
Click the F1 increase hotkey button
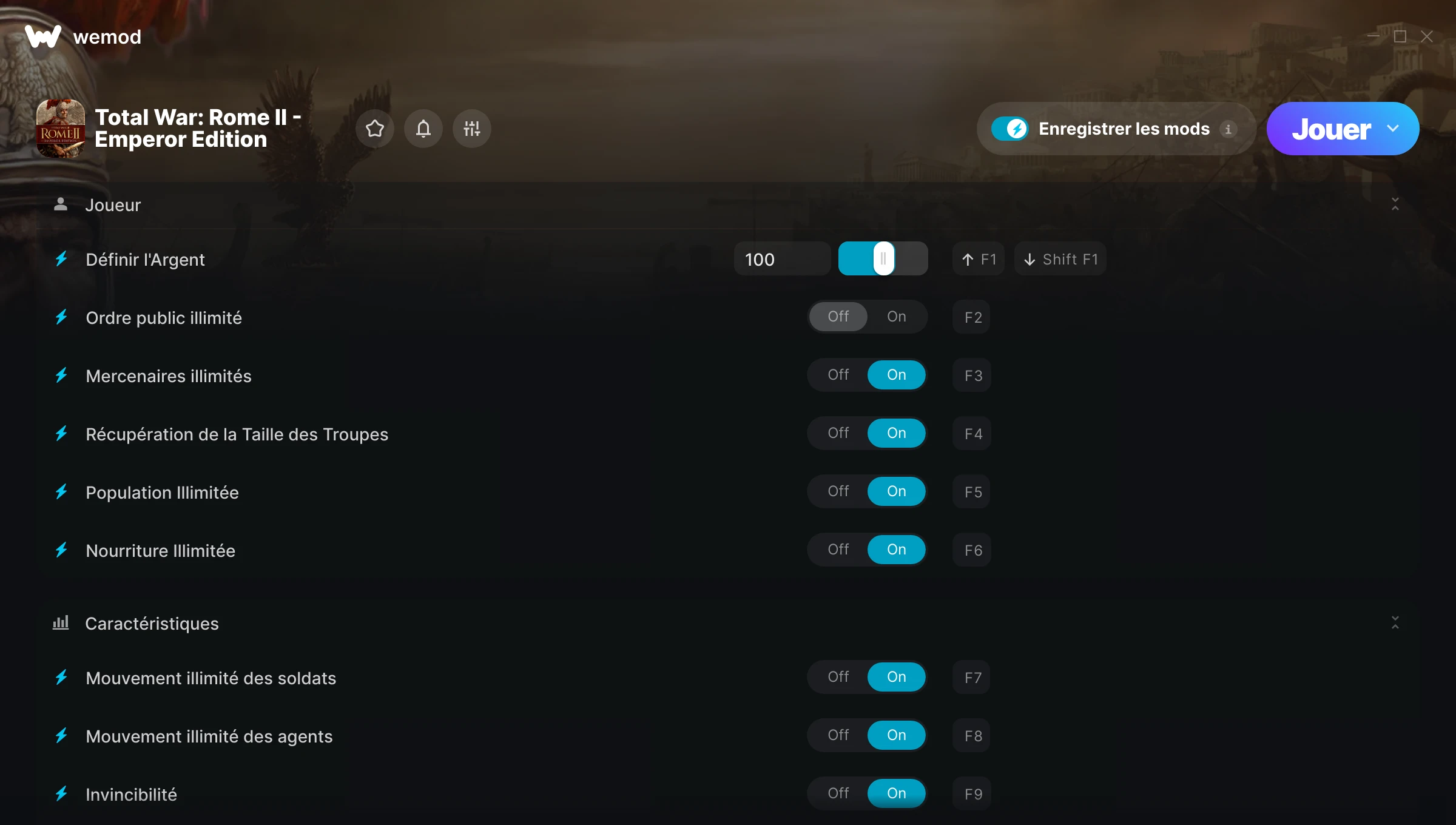tap(979, 259)
